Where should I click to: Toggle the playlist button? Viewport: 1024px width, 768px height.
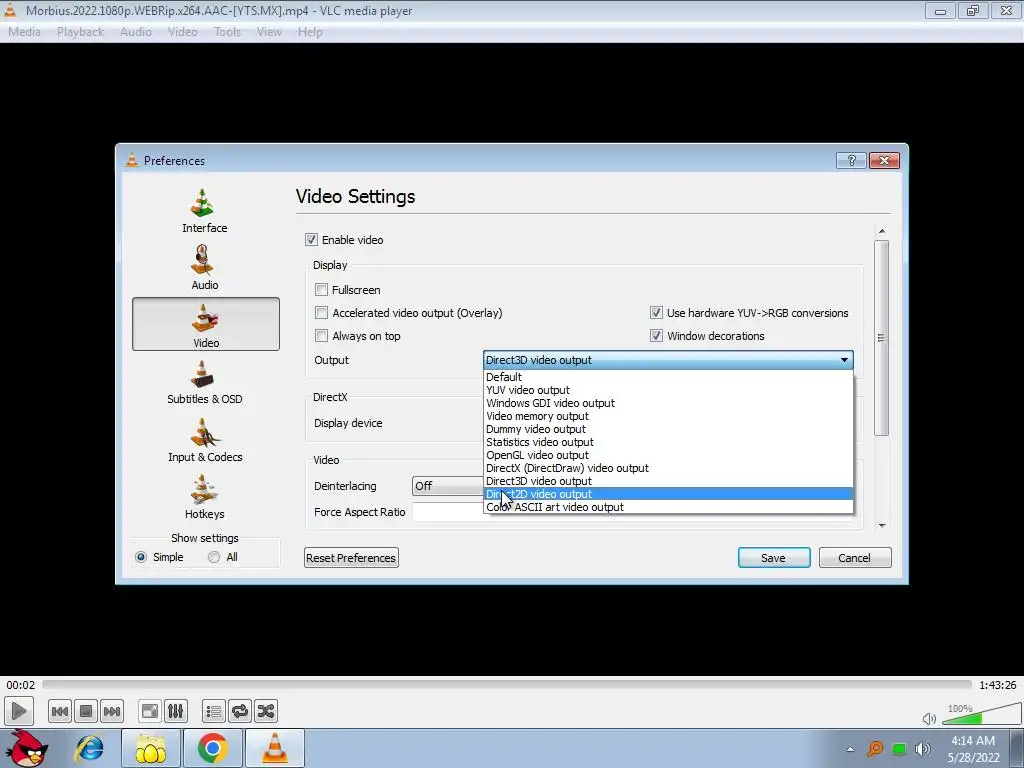click(x=214, y=711)
